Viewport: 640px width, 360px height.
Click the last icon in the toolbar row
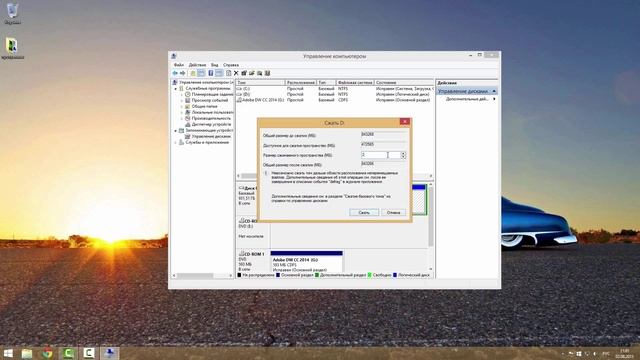click(267, 73)
